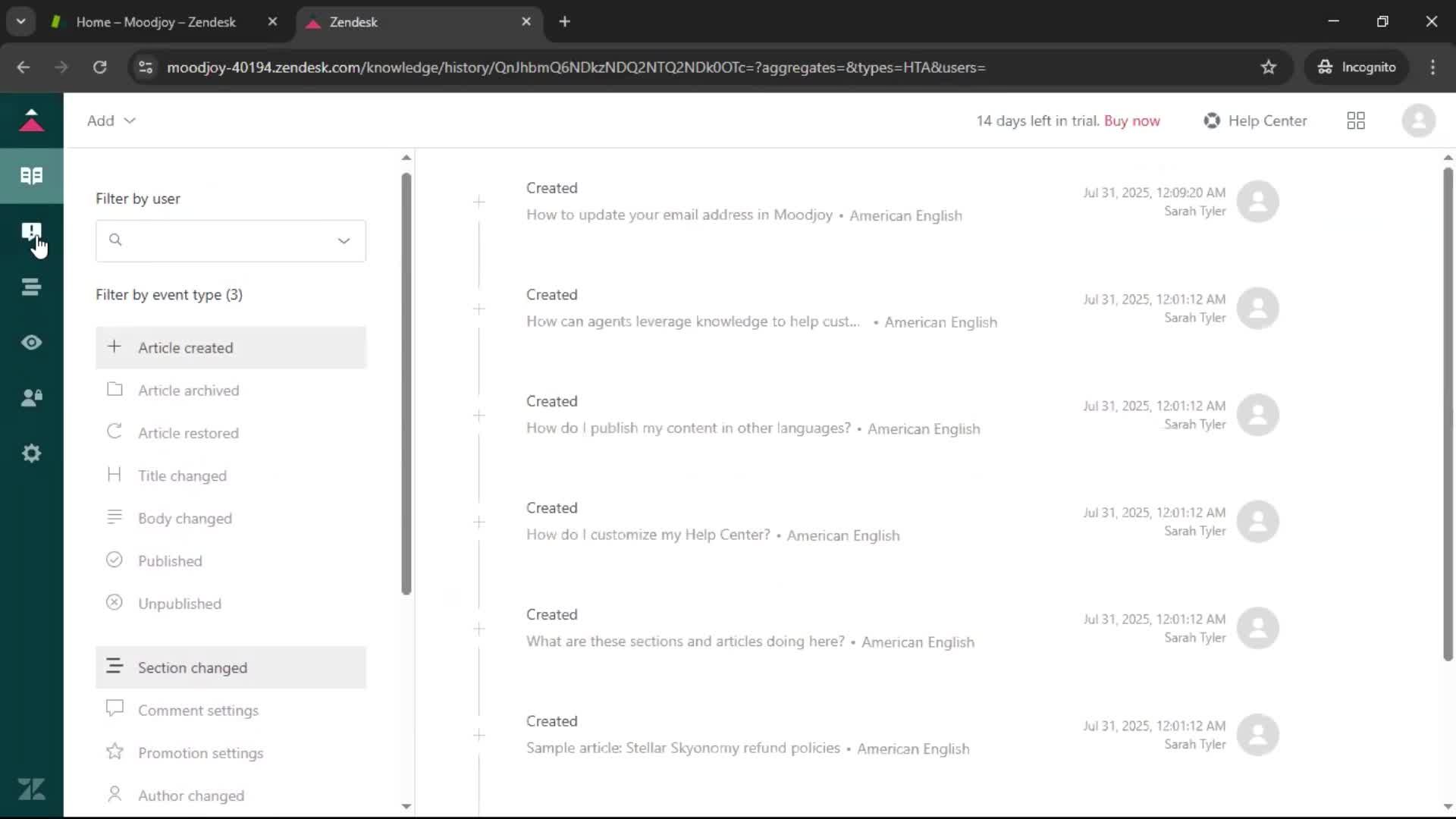Click the Help Center lifebuoy icon
This screenshot has height=819, width=1456.
[1212, 121]
